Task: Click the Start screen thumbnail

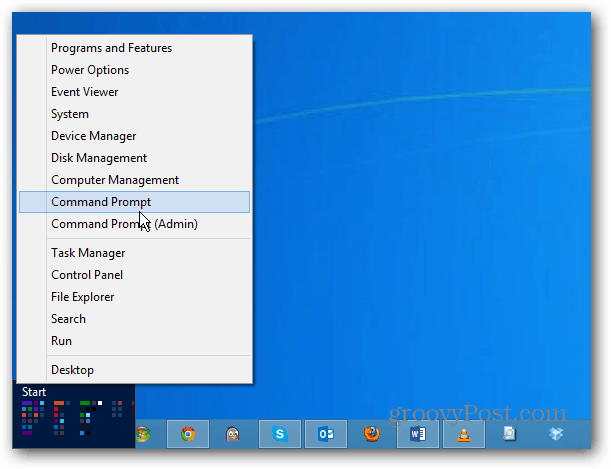Action: [74, 416]
